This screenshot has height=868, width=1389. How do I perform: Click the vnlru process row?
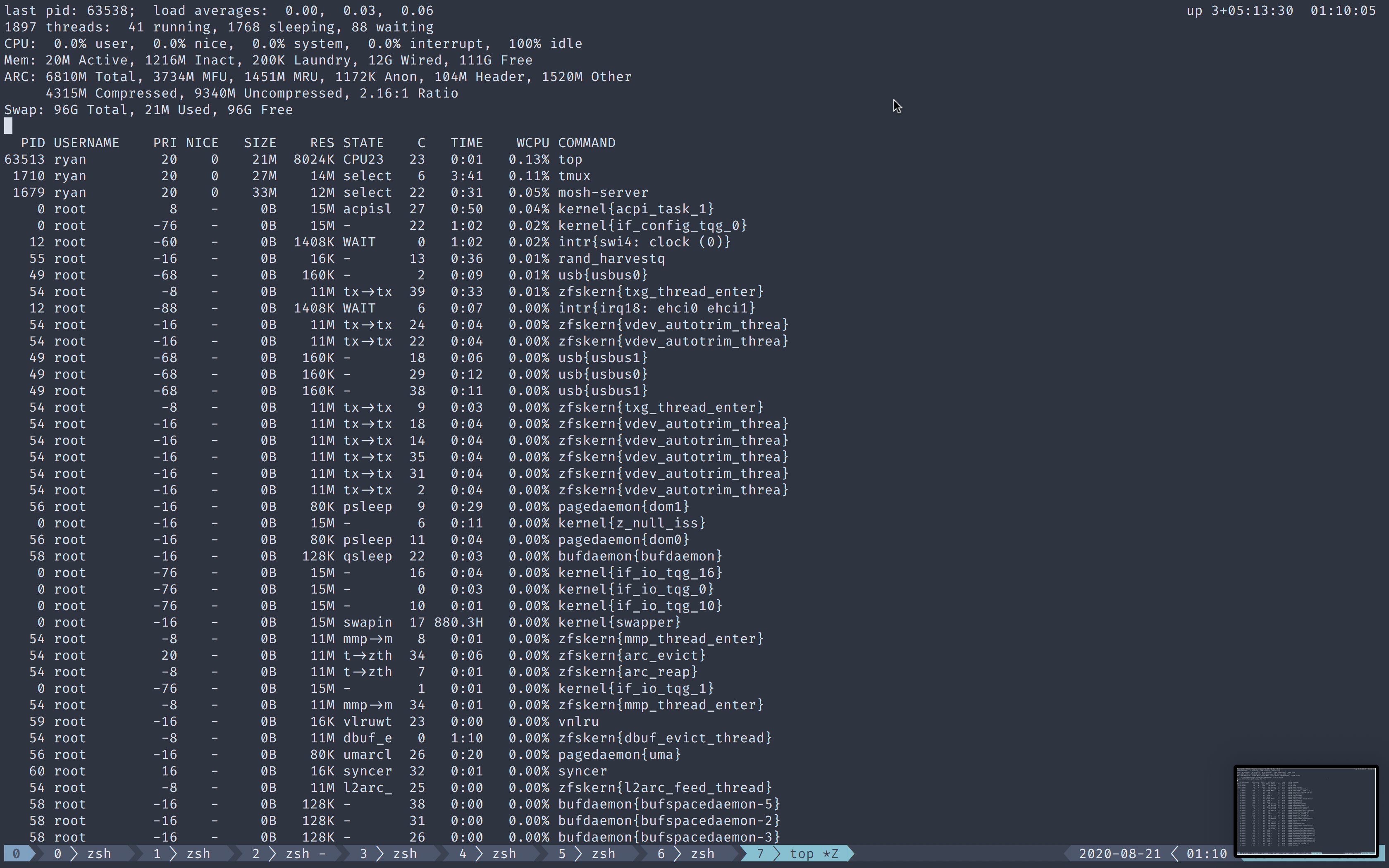coord(301,722)
